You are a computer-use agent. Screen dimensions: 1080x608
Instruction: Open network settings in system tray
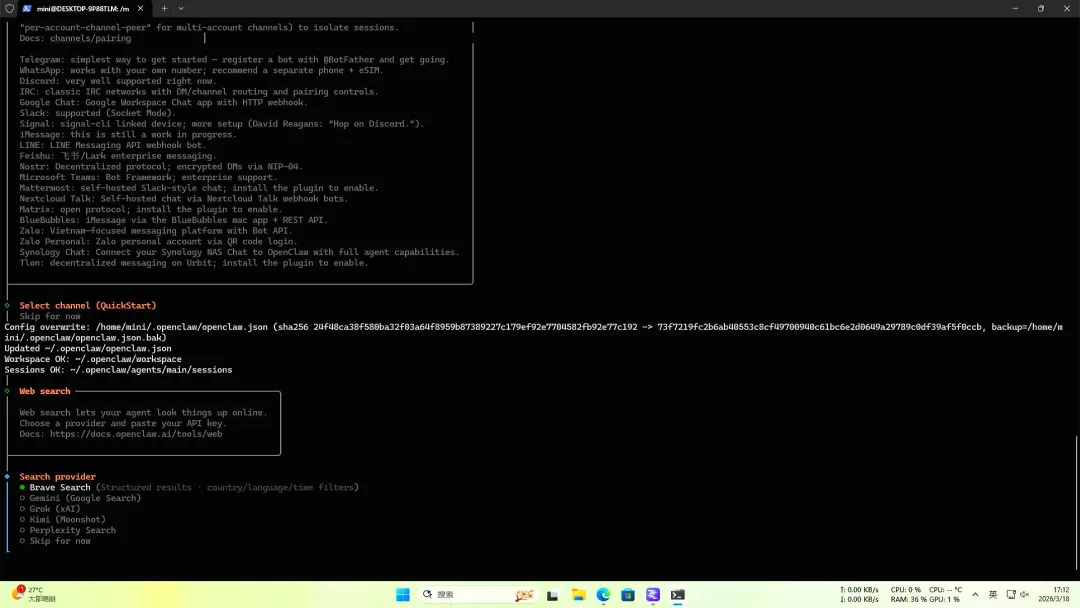[1010, 594]
